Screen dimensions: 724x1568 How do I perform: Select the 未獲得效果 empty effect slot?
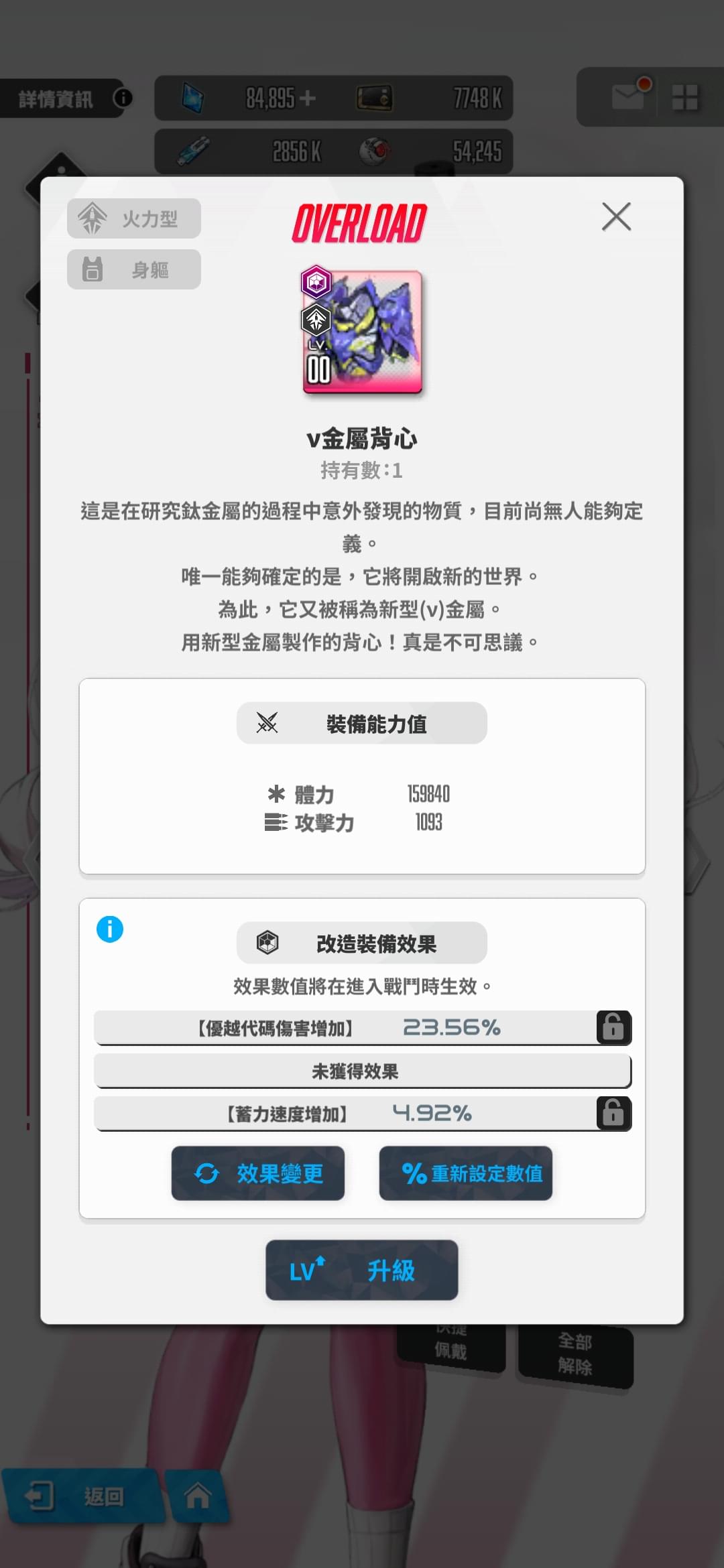363,1071
